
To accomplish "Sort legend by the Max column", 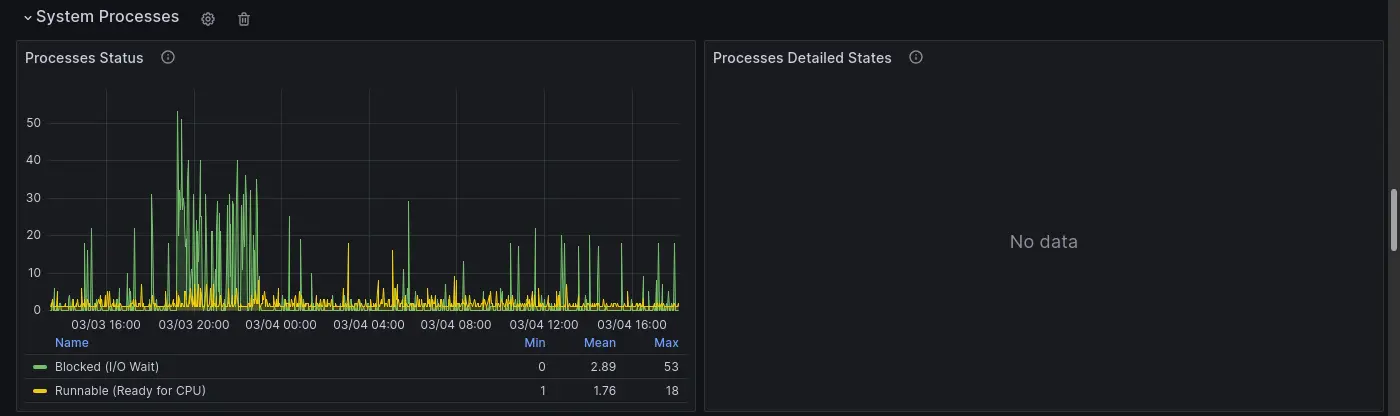I will click(666, 343).
